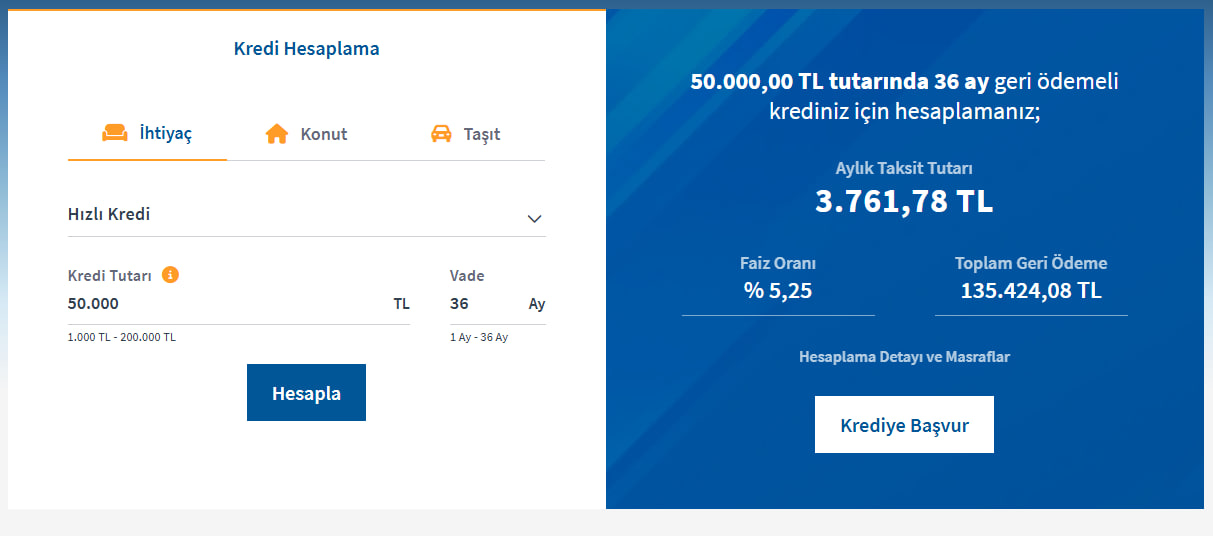This screenshot has width=1213, height=536.
Task: Open the Kredi Tutarı info icon
Action: tap(170, 275)
